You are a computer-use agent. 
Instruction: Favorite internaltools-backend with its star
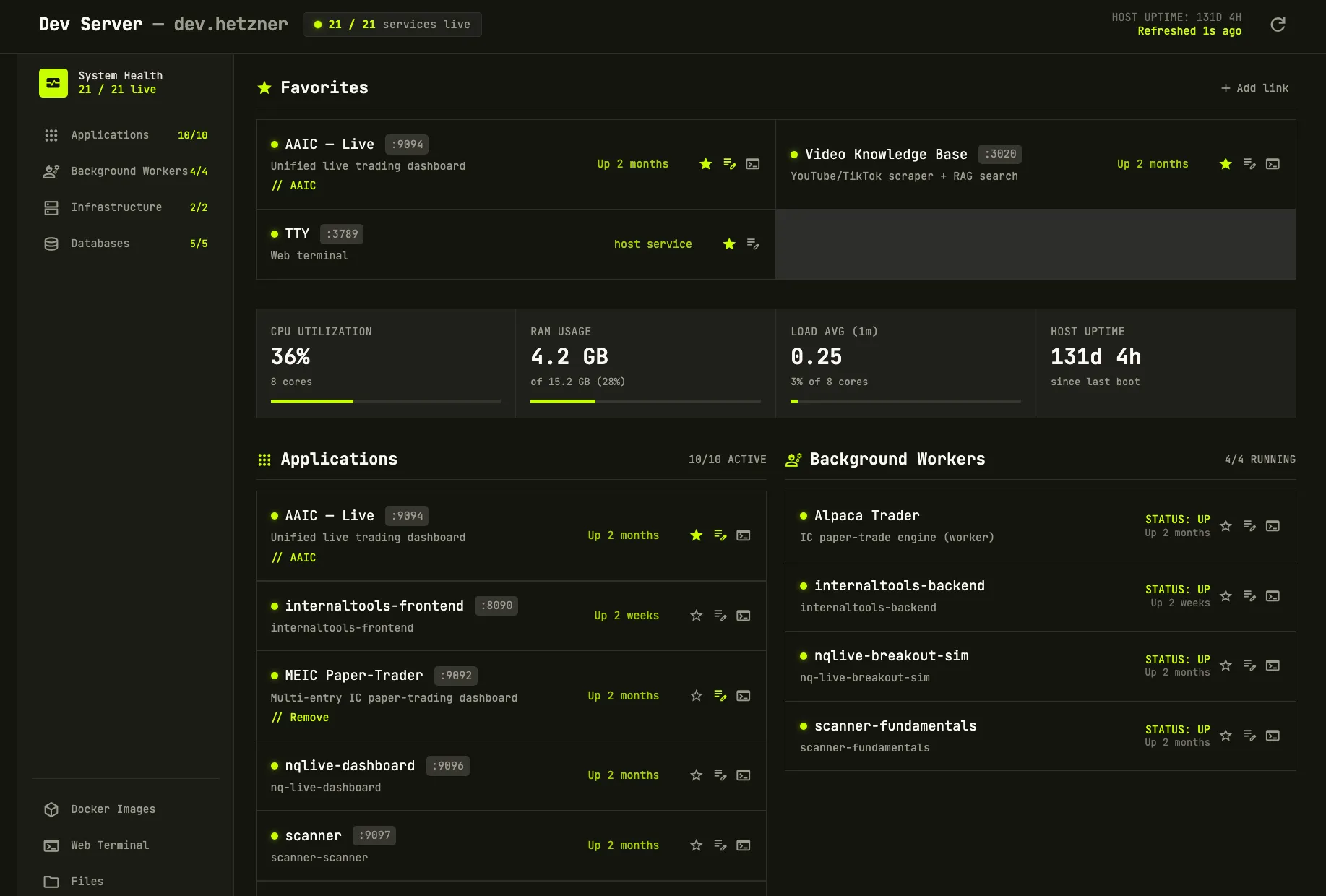pyautogui.click(x=1226, y=596)
